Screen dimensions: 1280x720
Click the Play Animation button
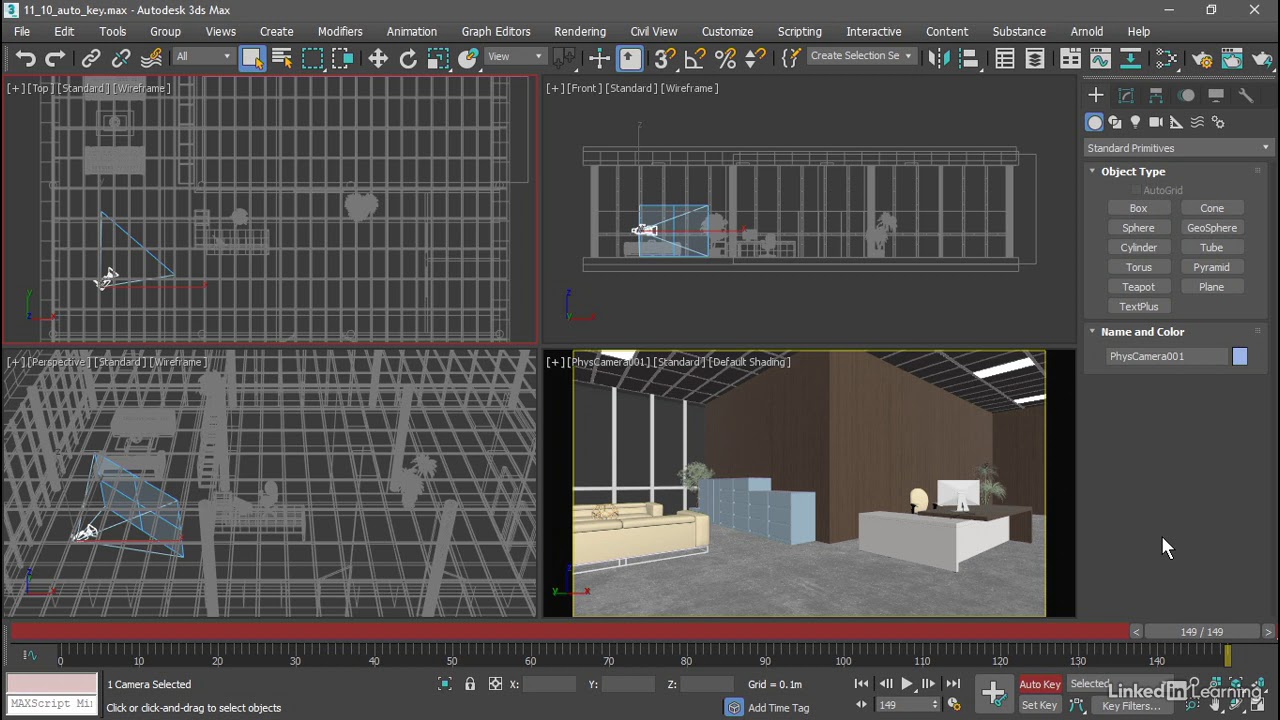[907, 684]
